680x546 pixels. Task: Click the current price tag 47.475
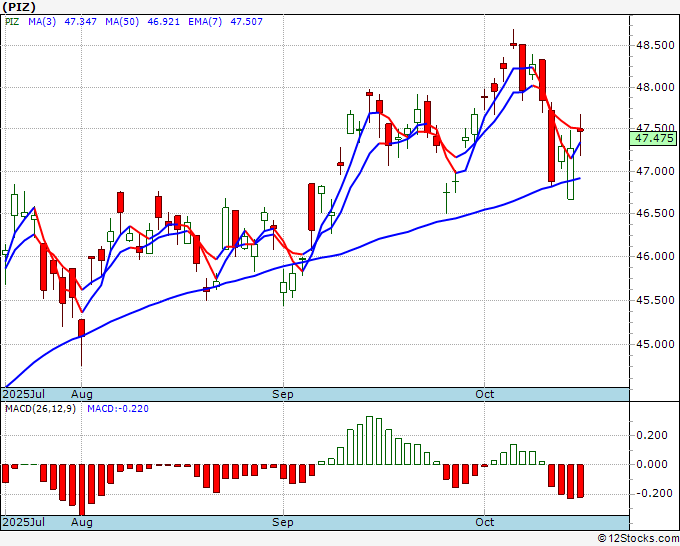pyautogui.click(x=654, y=138)
